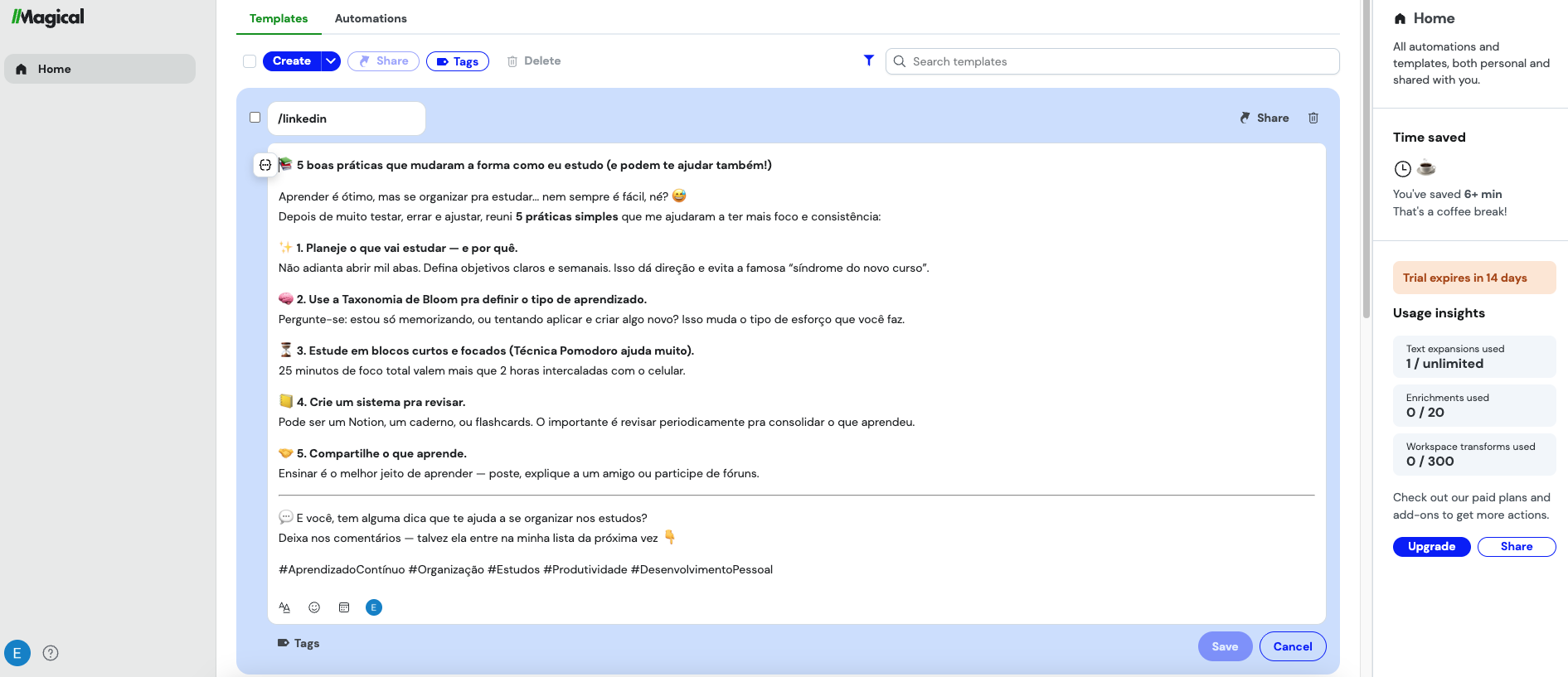This screenshot has height=677, width=1568.
Task: Click the Text expansions used card
Action: tap(1474, 356)
